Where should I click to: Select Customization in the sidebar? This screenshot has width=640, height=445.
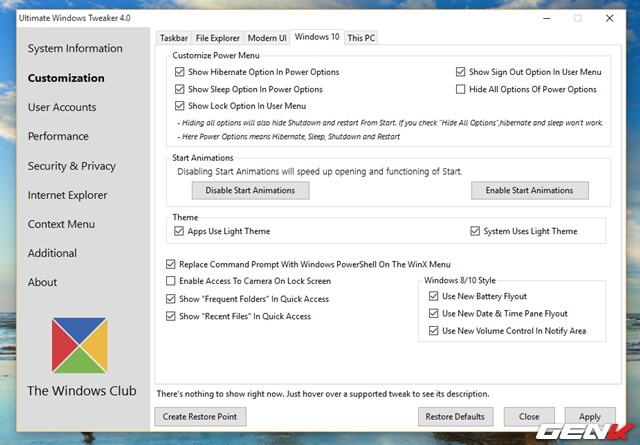coord(66,78)
